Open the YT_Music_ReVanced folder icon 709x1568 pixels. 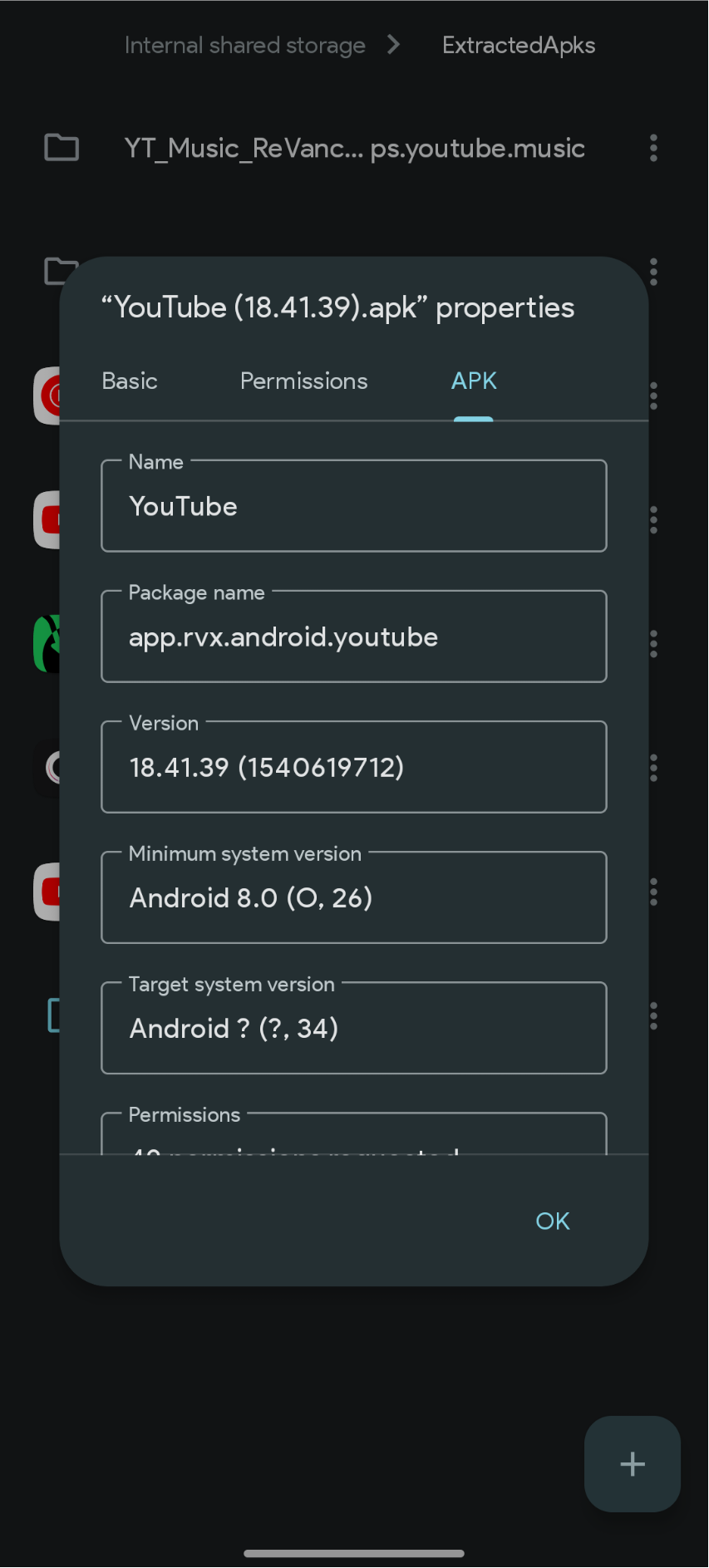point(60,148)
